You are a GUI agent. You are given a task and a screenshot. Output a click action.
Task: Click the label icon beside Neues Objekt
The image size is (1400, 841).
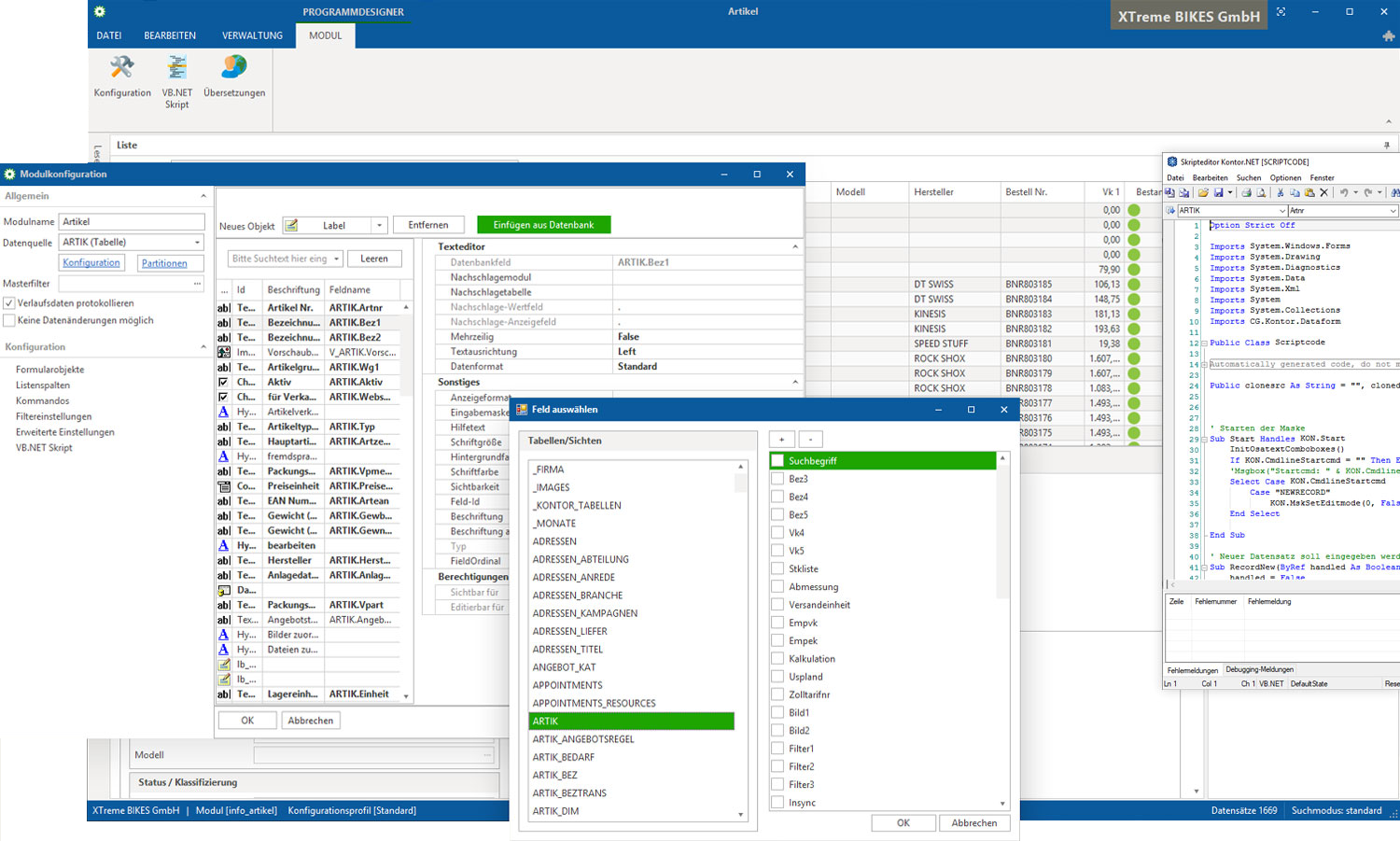coord(291,225)
